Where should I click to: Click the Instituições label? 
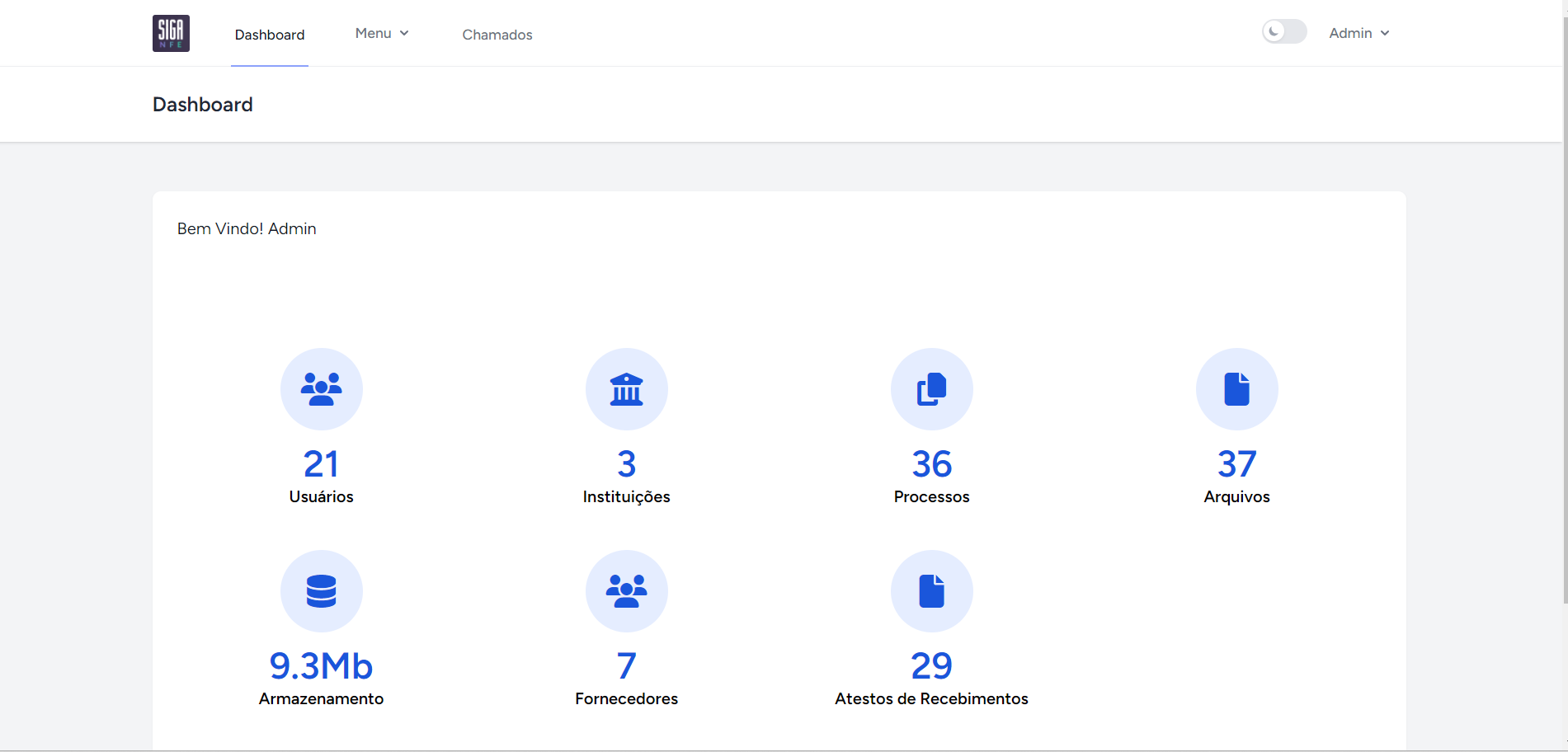pyautogui.click(x=627, y=497)
